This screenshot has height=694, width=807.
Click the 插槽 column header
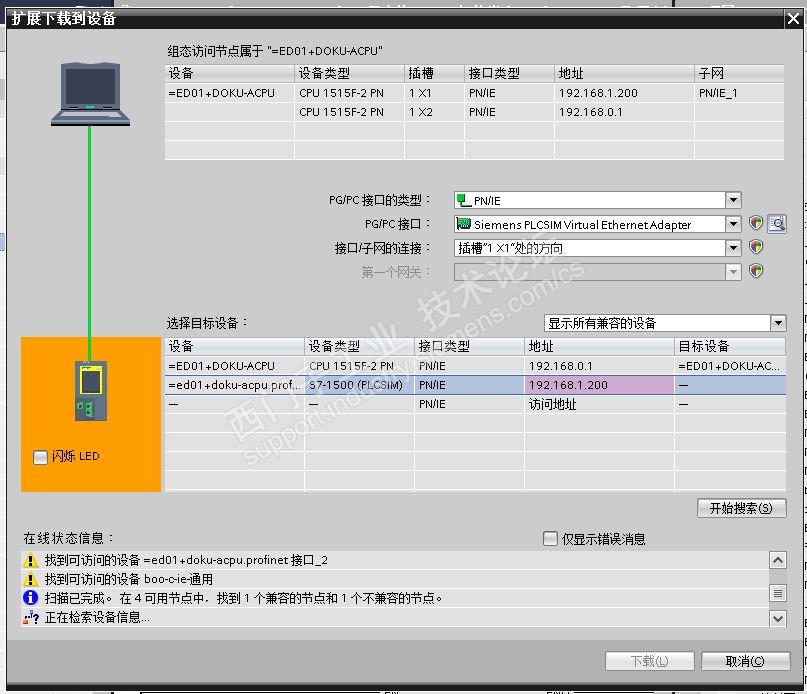434,73
